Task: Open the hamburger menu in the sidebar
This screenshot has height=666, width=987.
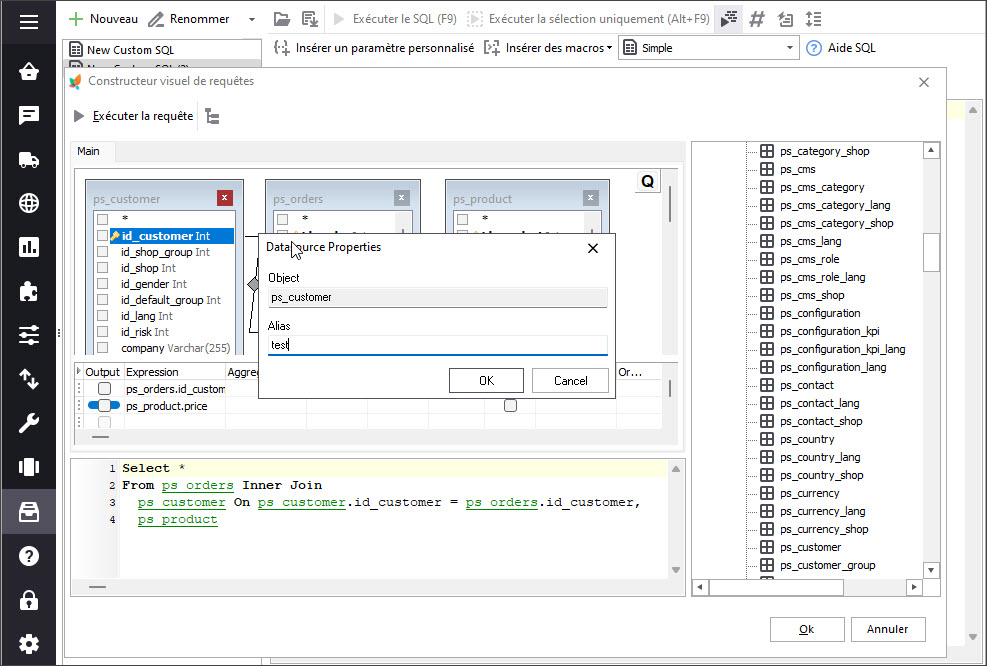Action: coord(29,22)
